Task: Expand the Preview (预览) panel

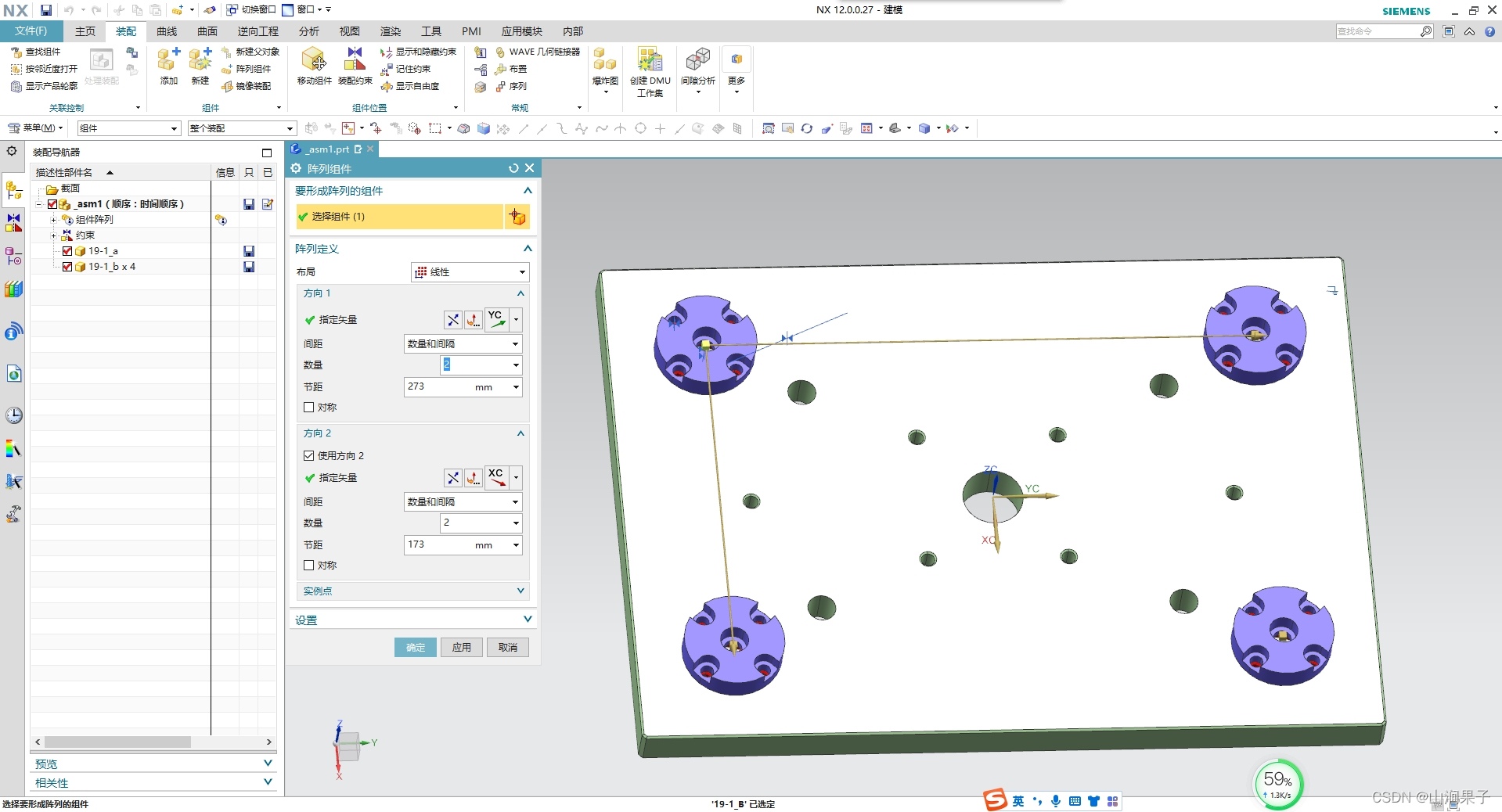Action: (x=268, y=763)
